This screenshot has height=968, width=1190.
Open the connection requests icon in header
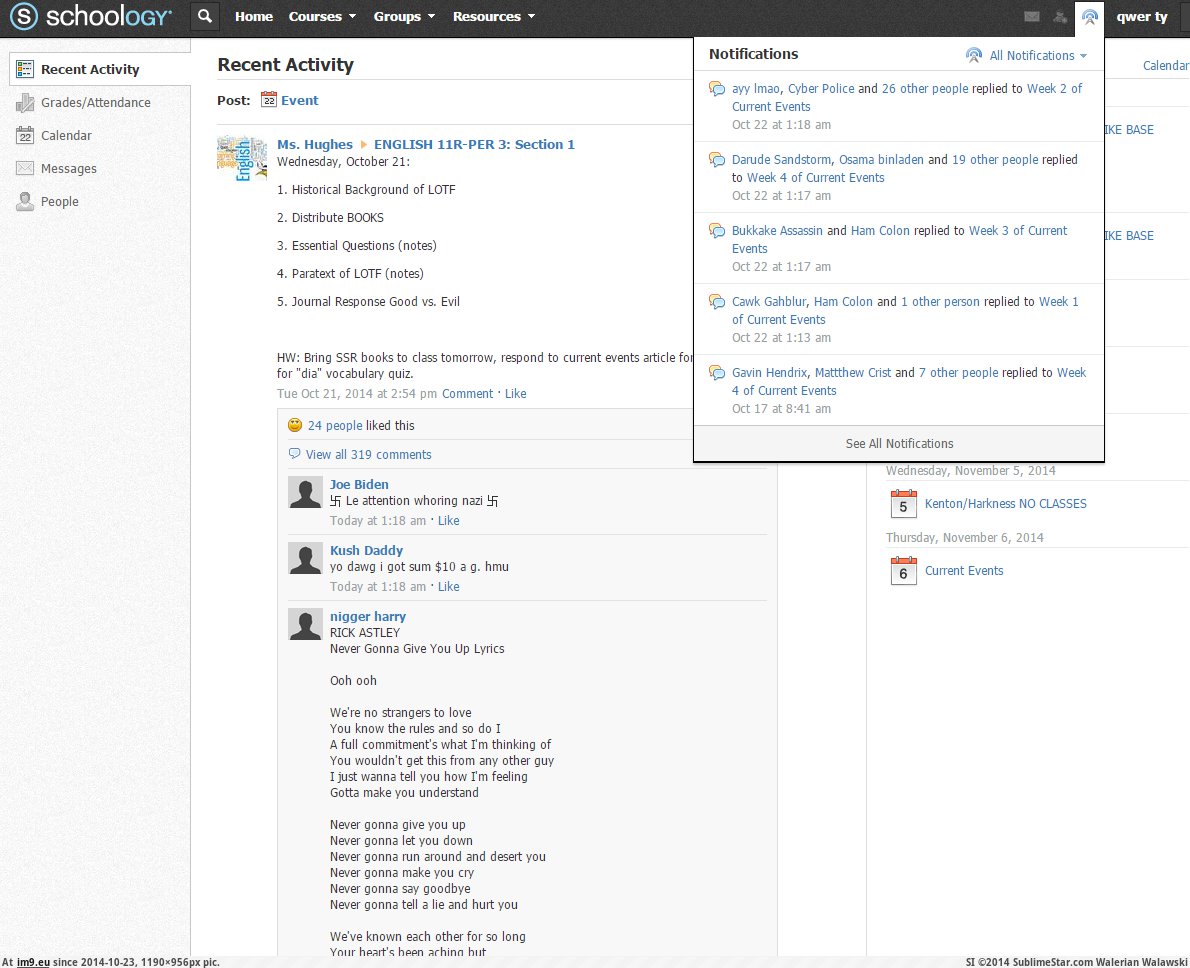click(1060, 16)
